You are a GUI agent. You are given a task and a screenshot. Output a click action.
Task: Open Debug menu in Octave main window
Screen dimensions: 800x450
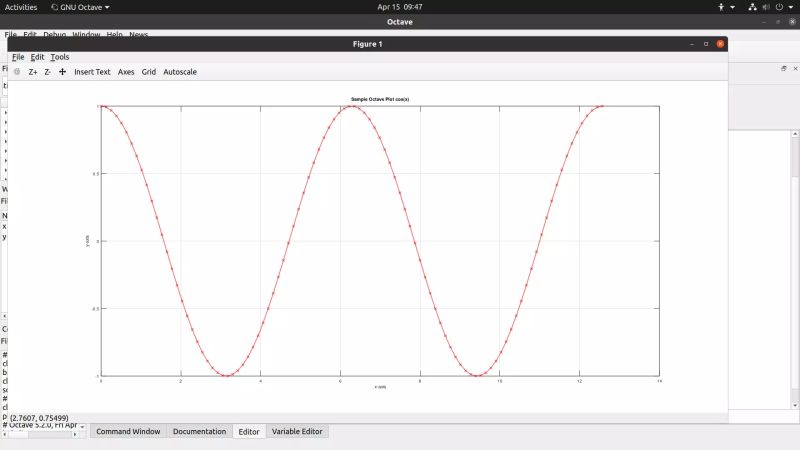click(x=55, y=34)
